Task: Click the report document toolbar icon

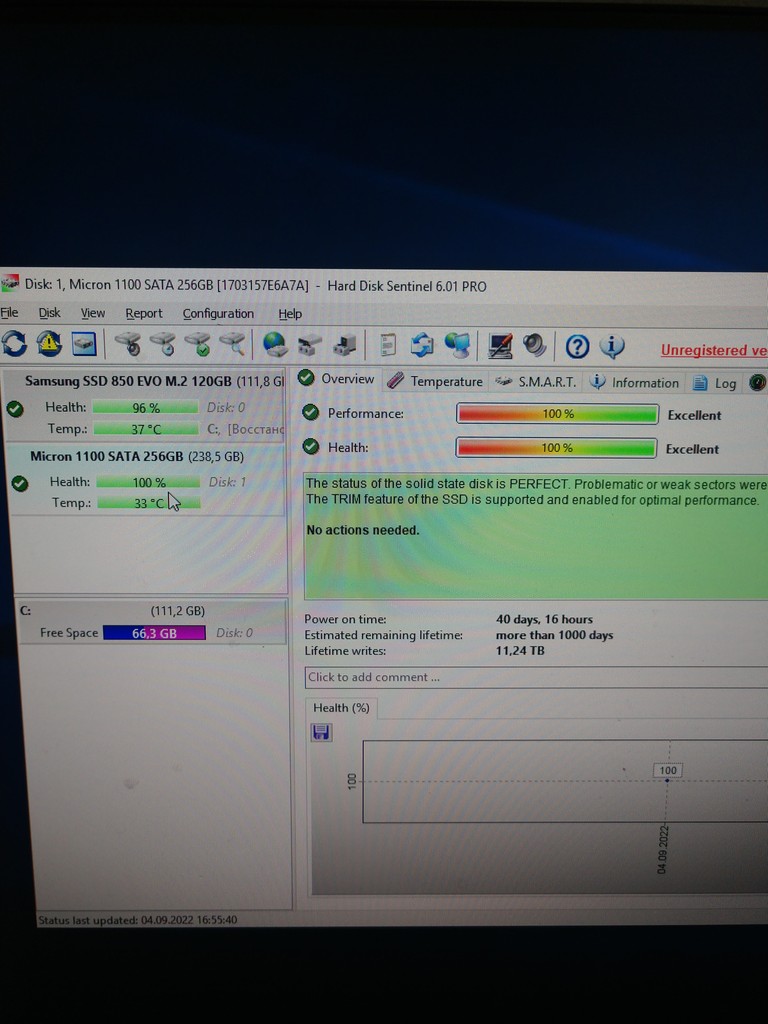Action: click(x=387, y=345)
